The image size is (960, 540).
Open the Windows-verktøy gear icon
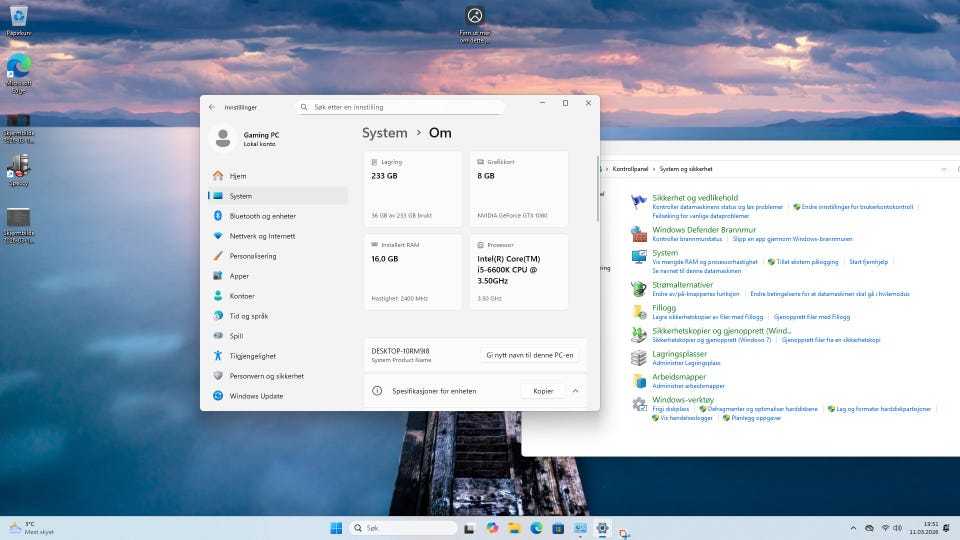click(x=638, y=404)
